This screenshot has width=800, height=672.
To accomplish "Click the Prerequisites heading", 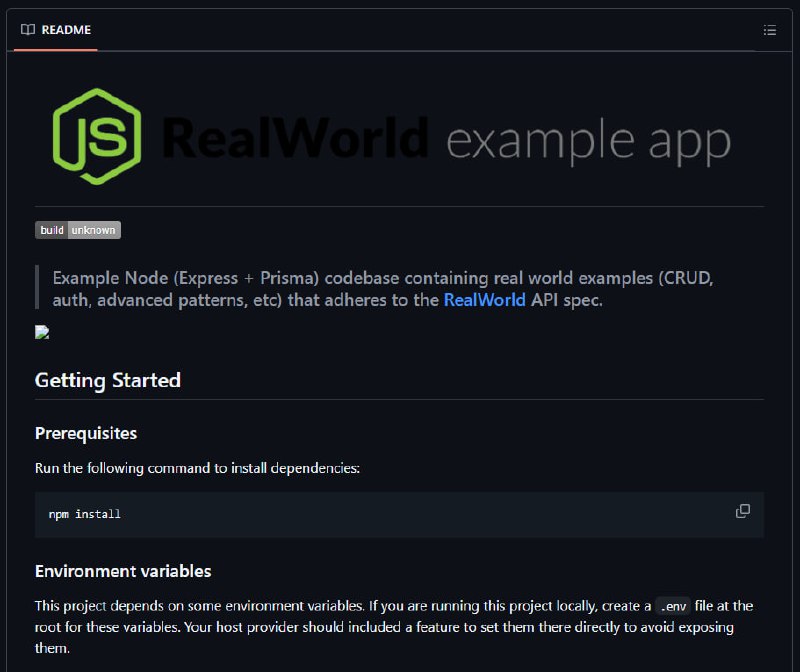I will point(86,433).
